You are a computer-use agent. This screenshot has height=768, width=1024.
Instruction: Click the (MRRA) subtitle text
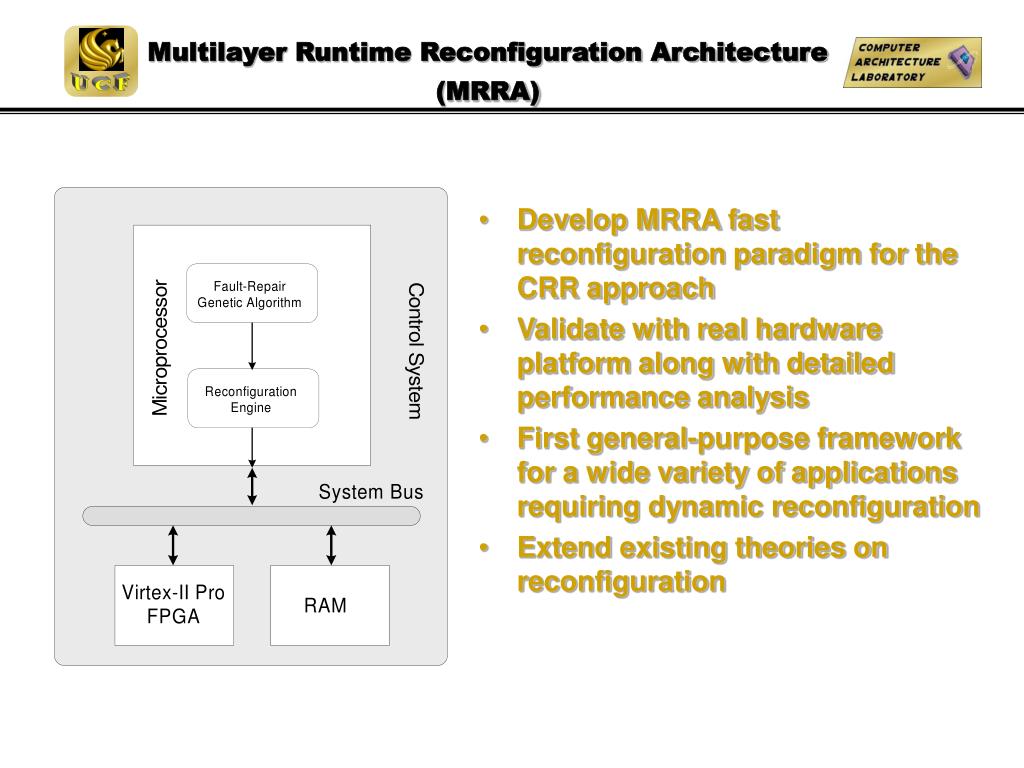click(488, 91)
